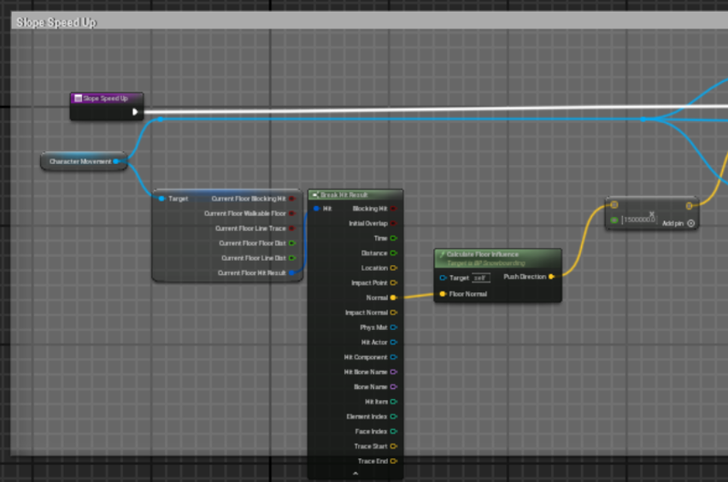728x482 pixels.
Task: Select the Character Movement variable node
Action: click(x=84, y=162)
